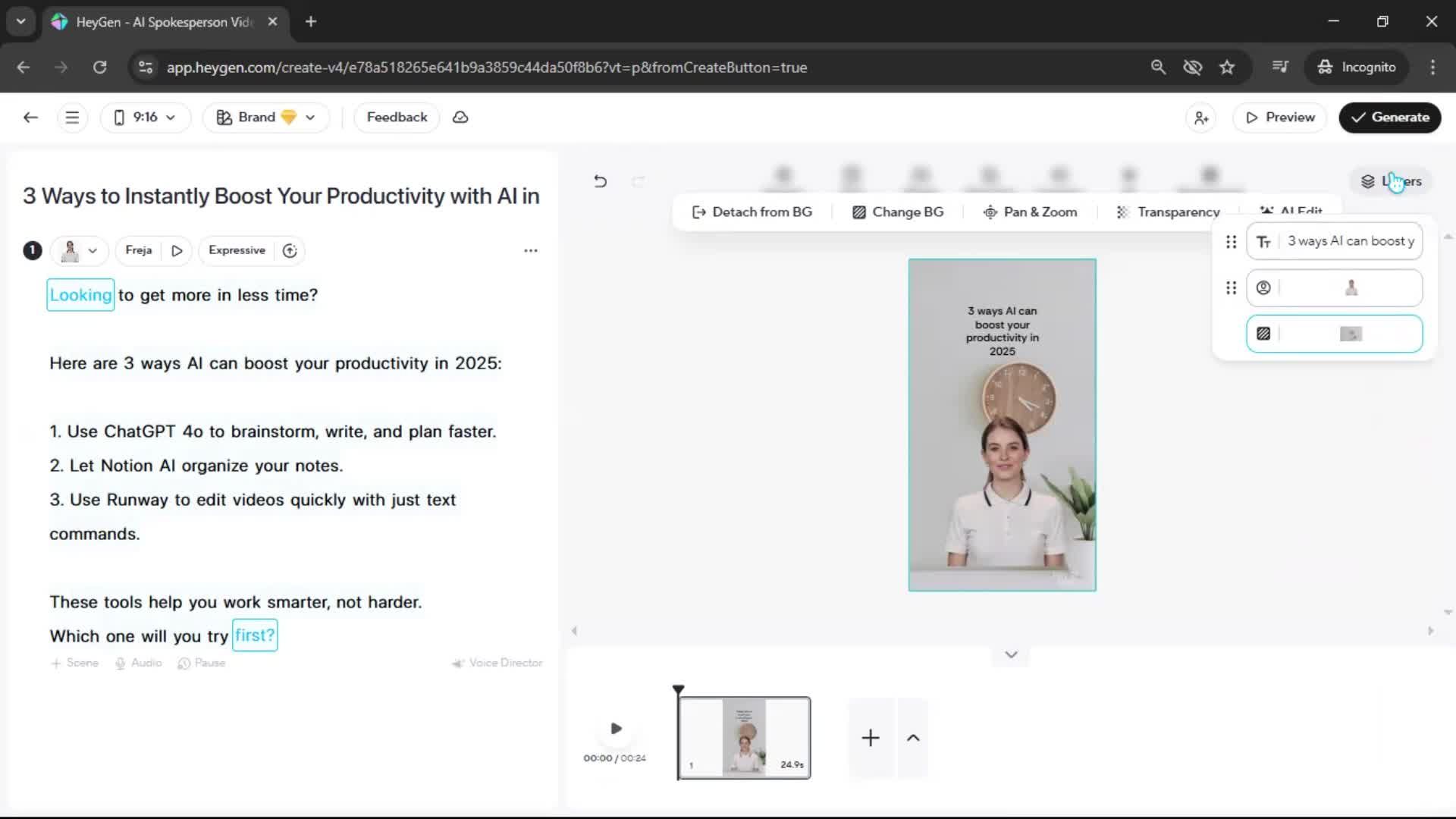Open scene options three-dot menu
The image size is (1456, 819).
[531, 250]
